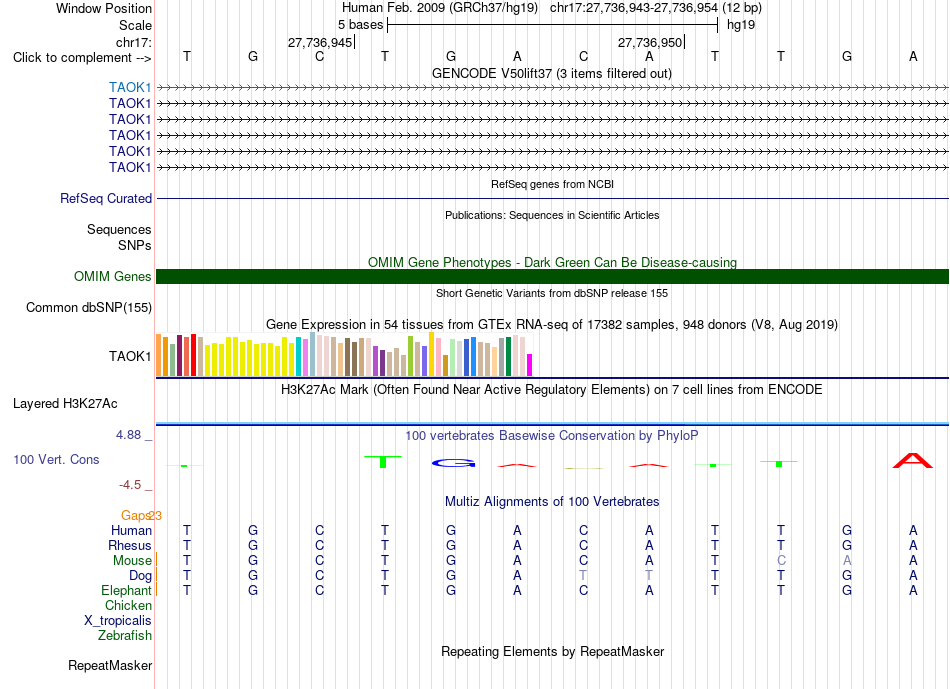Select the Rhesus alignment row label
The width and height of the screenshot is (950, 689).
130,546
